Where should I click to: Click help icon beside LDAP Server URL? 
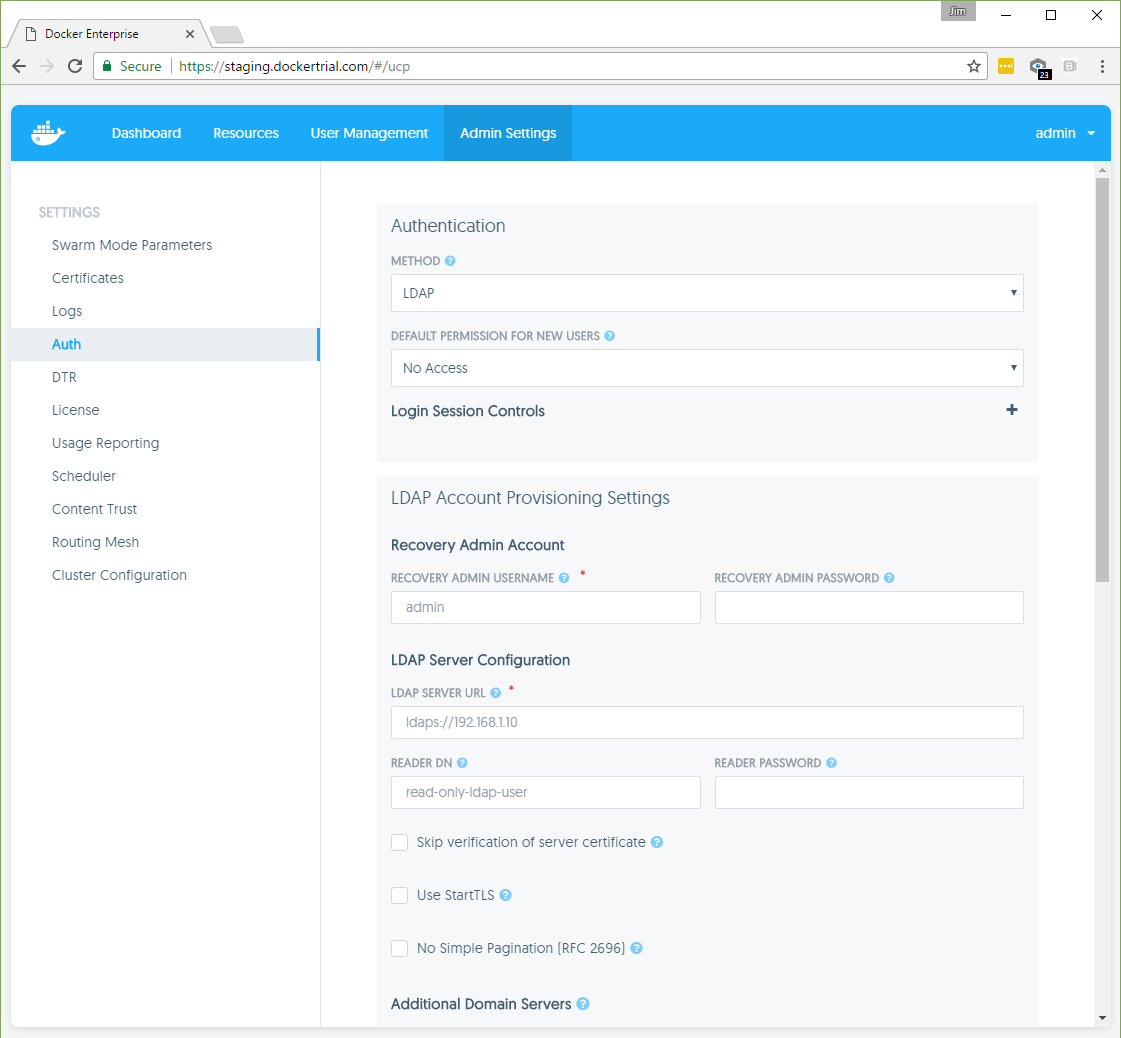496,693
